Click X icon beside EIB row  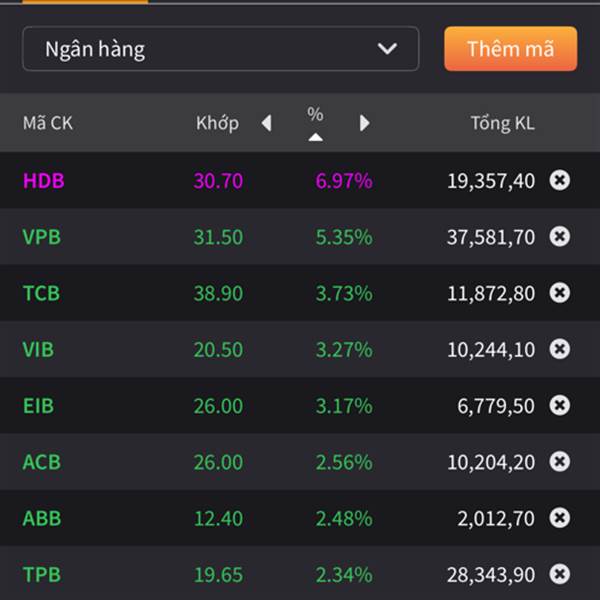point(560,405)
